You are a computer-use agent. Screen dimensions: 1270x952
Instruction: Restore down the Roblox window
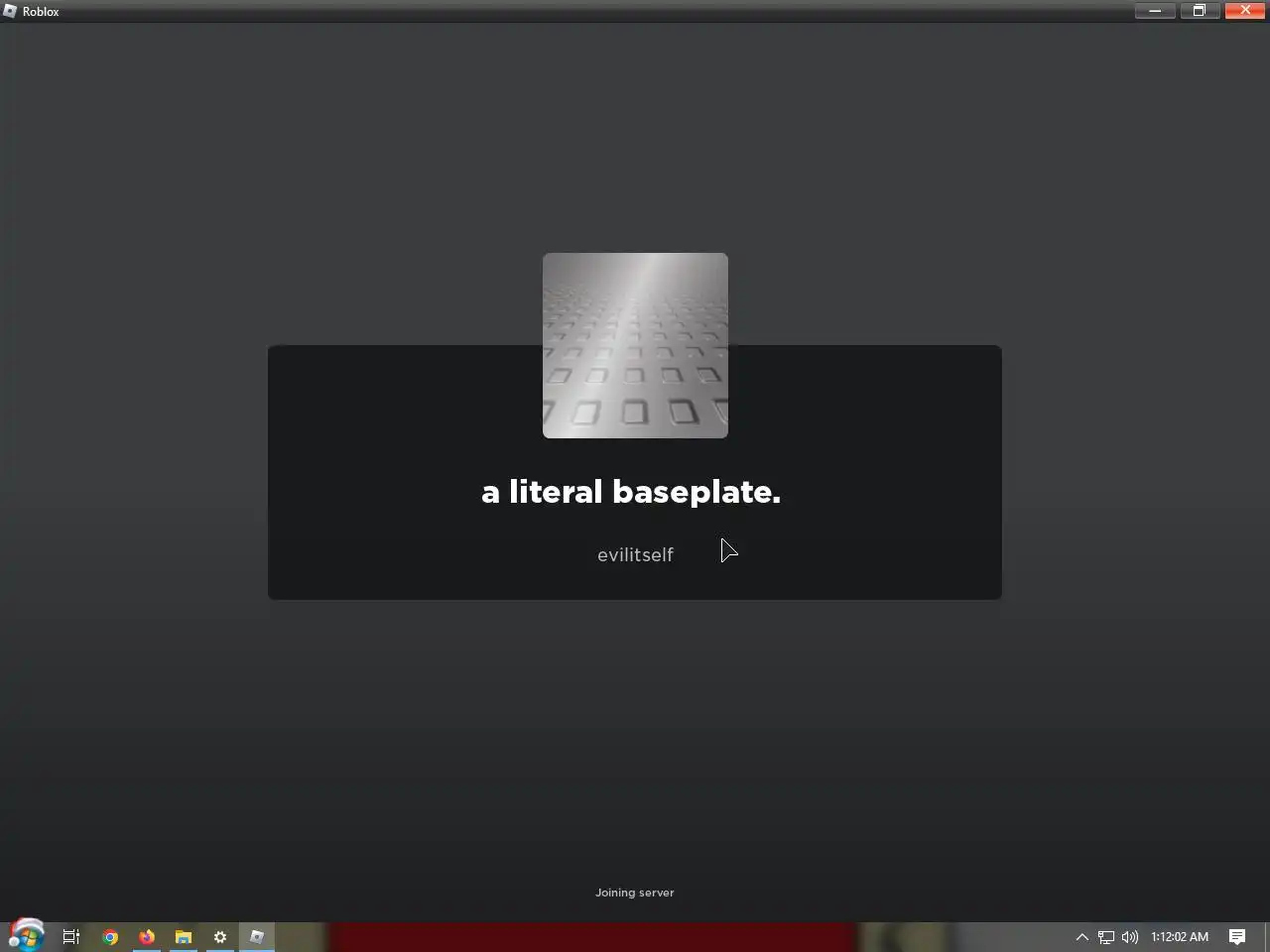[1199, 10]
